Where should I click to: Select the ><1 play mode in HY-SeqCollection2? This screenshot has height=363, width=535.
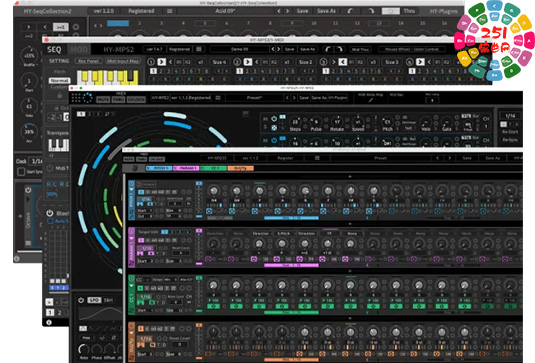click(x=60, y=27)
